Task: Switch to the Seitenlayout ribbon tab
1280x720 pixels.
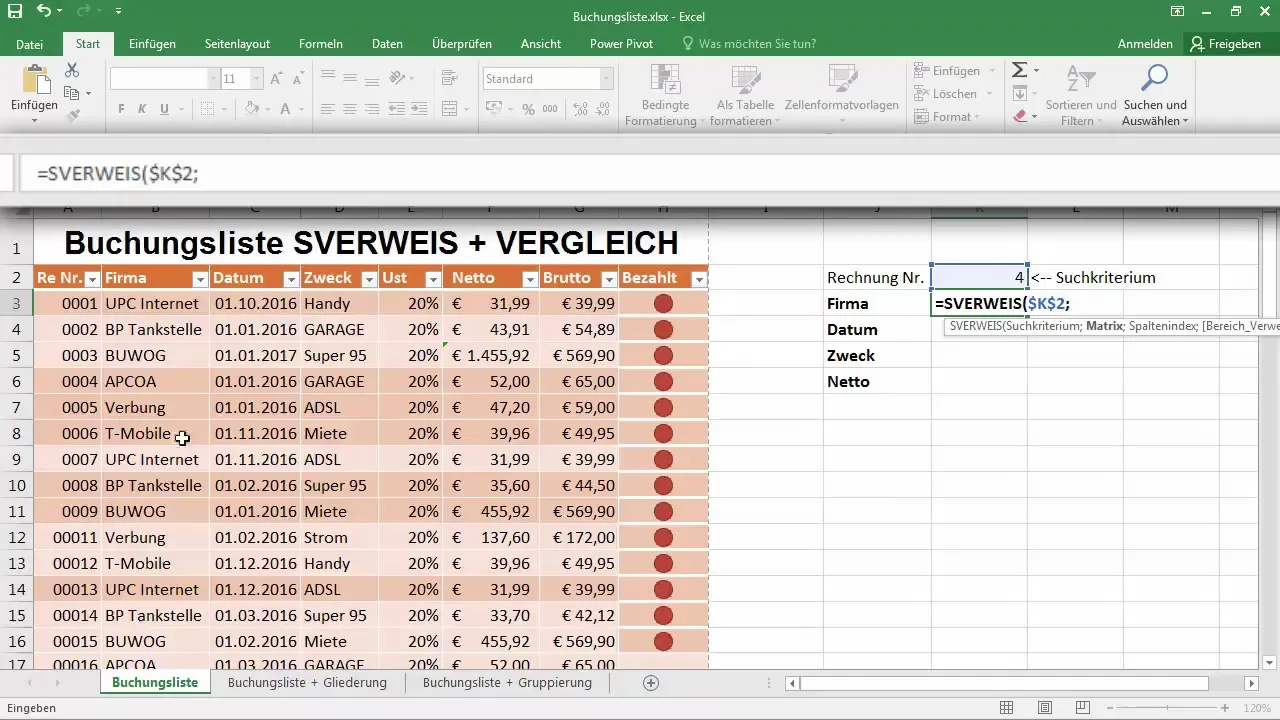Action: point(237,44)
